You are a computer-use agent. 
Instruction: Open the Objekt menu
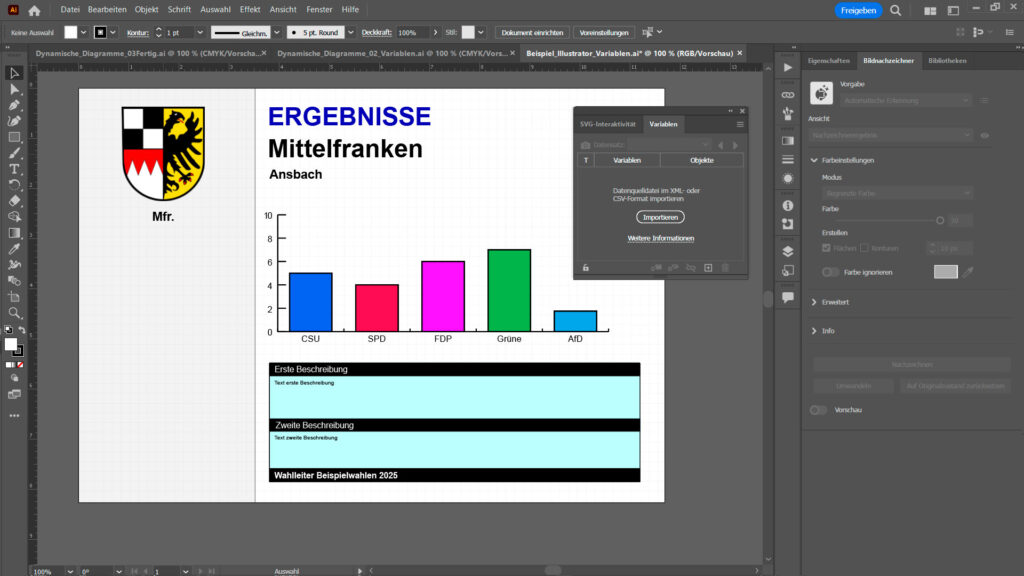(x=146, y=10)
